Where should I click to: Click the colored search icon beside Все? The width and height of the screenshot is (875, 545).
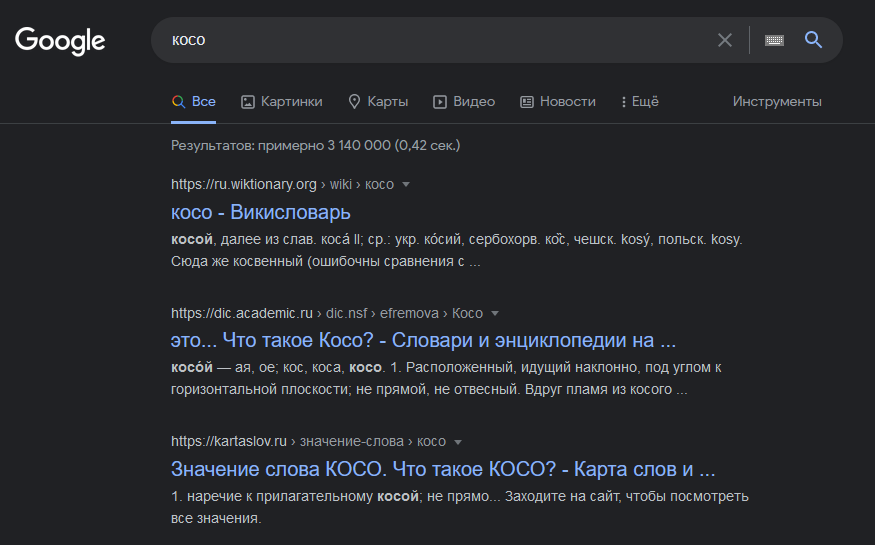178,102
